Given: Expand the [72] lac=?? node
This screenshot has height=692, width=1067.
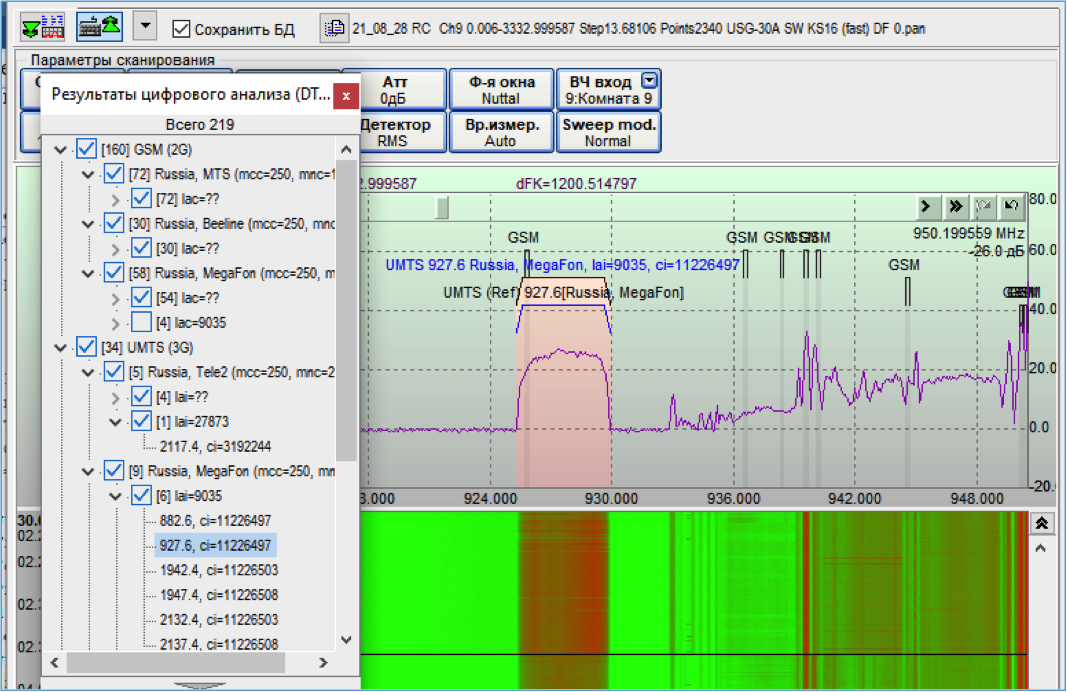Looking at the screenshot, I should [x=116, y=199].
